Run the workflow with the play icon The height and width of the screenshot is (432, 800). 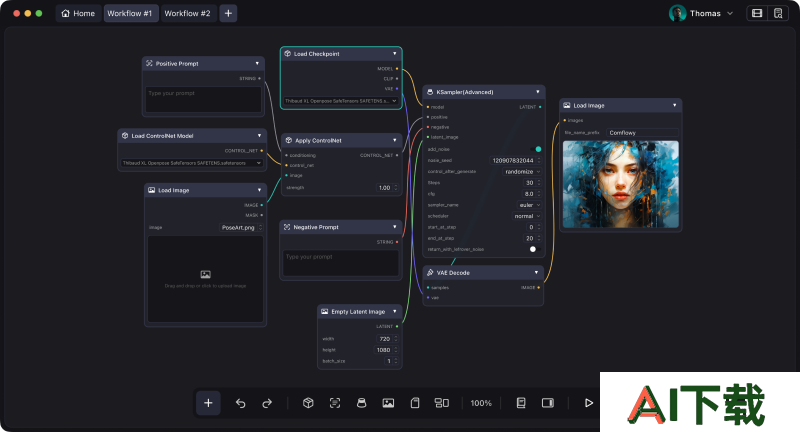click(589, 403)
